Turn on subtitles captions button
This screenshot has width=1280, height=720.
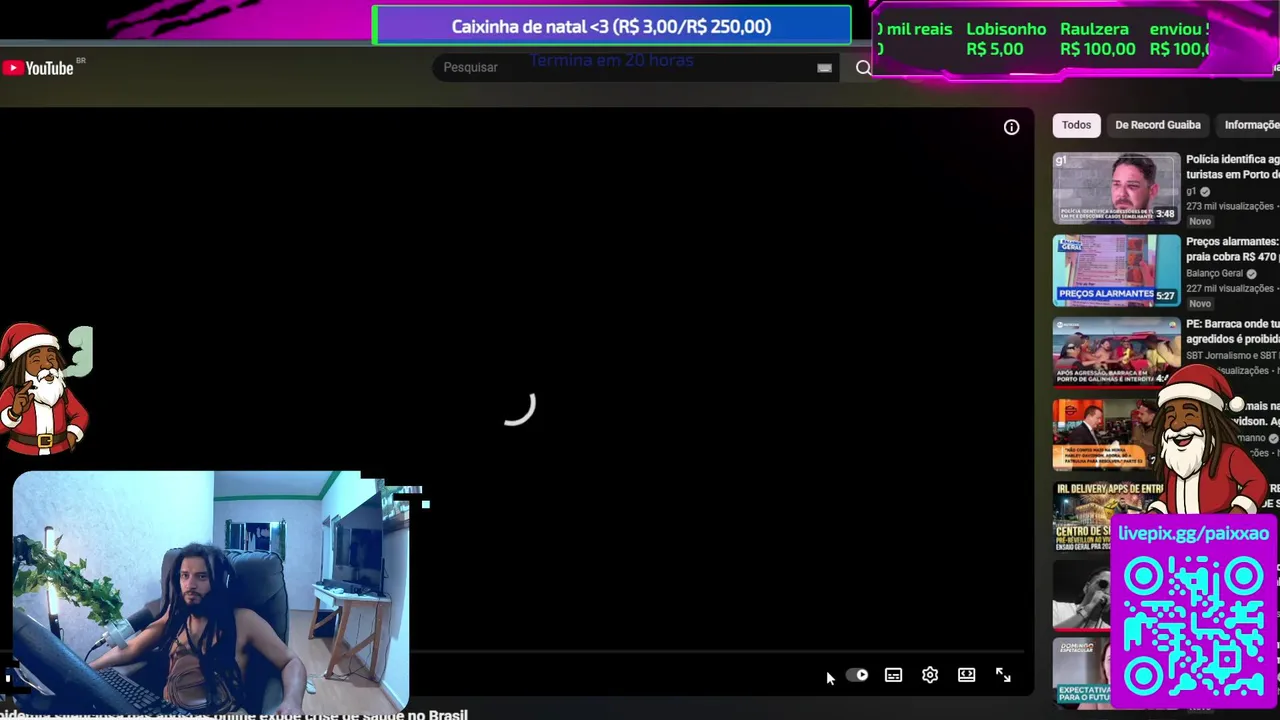pyautogui.click(x=893, y=675)
